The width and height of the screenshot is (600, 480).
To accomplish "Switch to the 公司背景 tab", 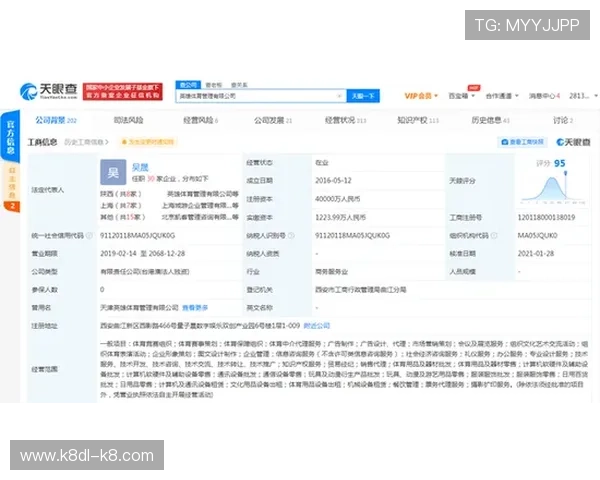I will click(x=56, y=120).
